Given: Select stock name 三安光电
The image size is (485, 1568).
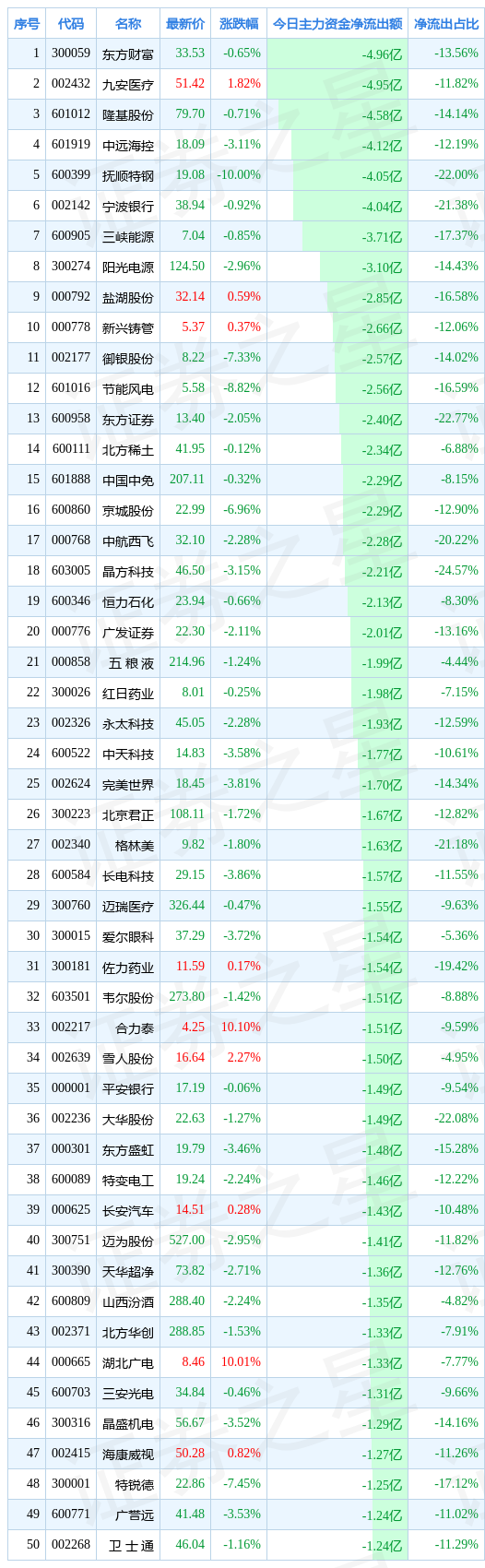Looking at the screenshot, I should click(x=128, y=1394).
